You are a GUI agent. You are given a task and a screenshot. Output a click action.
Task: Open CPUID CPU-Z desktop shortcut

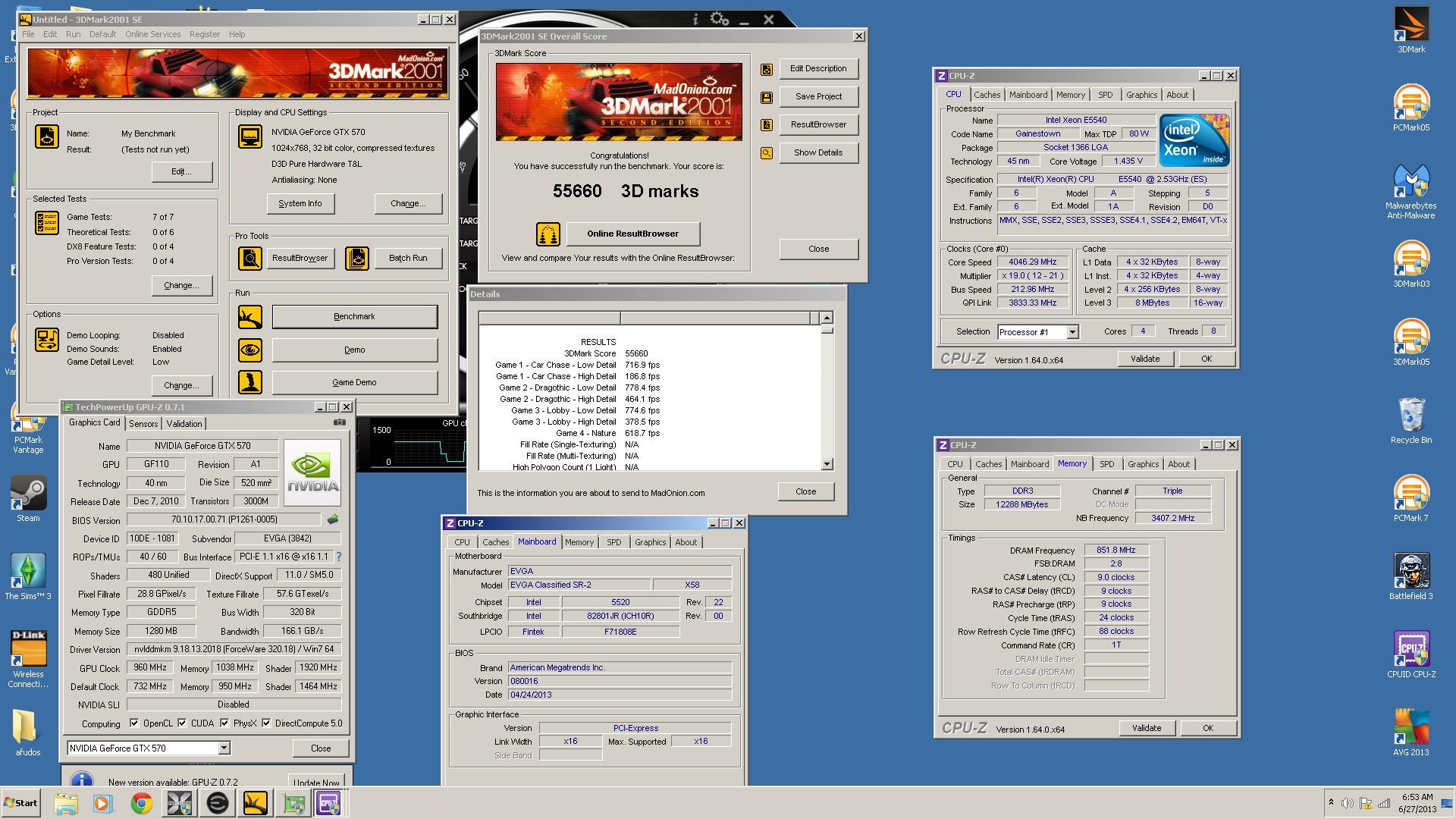[x=1411, y=654]
